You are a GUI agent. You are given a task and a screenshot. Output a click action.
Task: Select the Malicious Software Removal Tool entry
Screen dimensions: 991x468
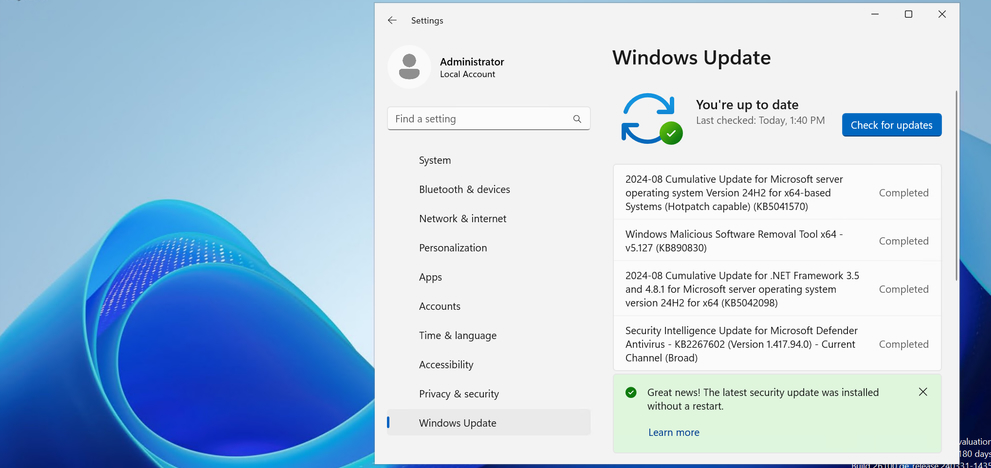[777, 241]
